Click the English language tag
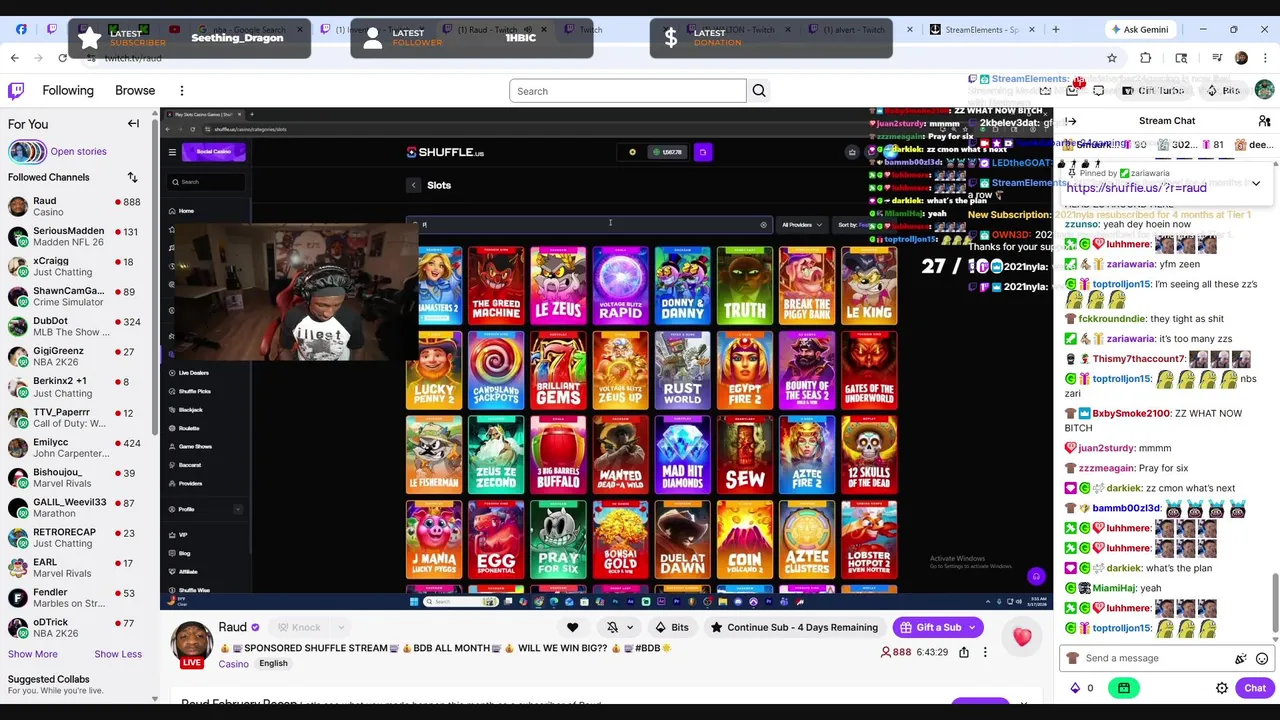 (273, 663)
